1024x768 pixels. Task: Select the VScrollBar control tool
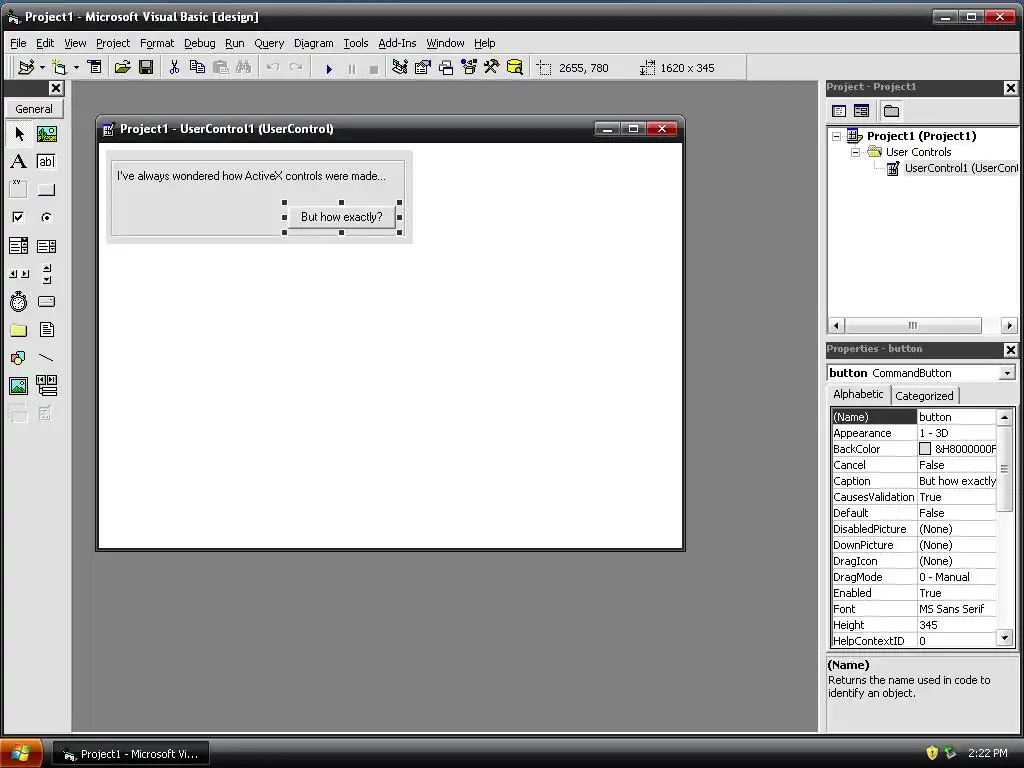tap(46, 274)
